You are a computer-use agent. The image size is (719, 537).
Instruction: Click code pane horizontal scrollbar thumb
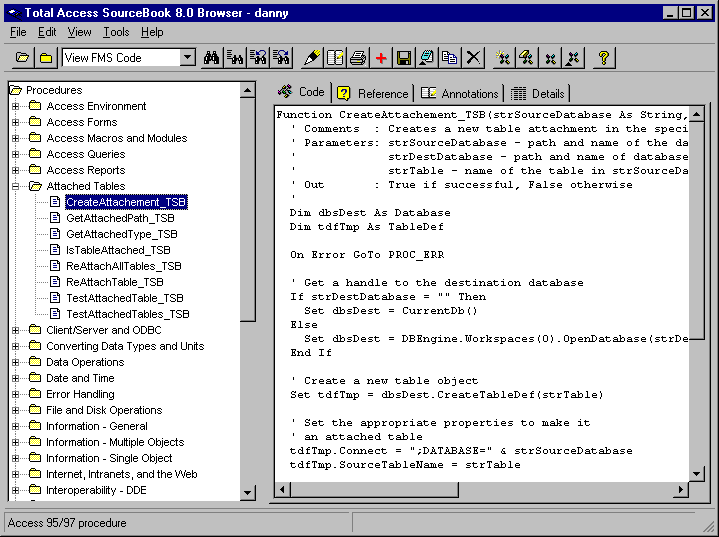[374, 489]
